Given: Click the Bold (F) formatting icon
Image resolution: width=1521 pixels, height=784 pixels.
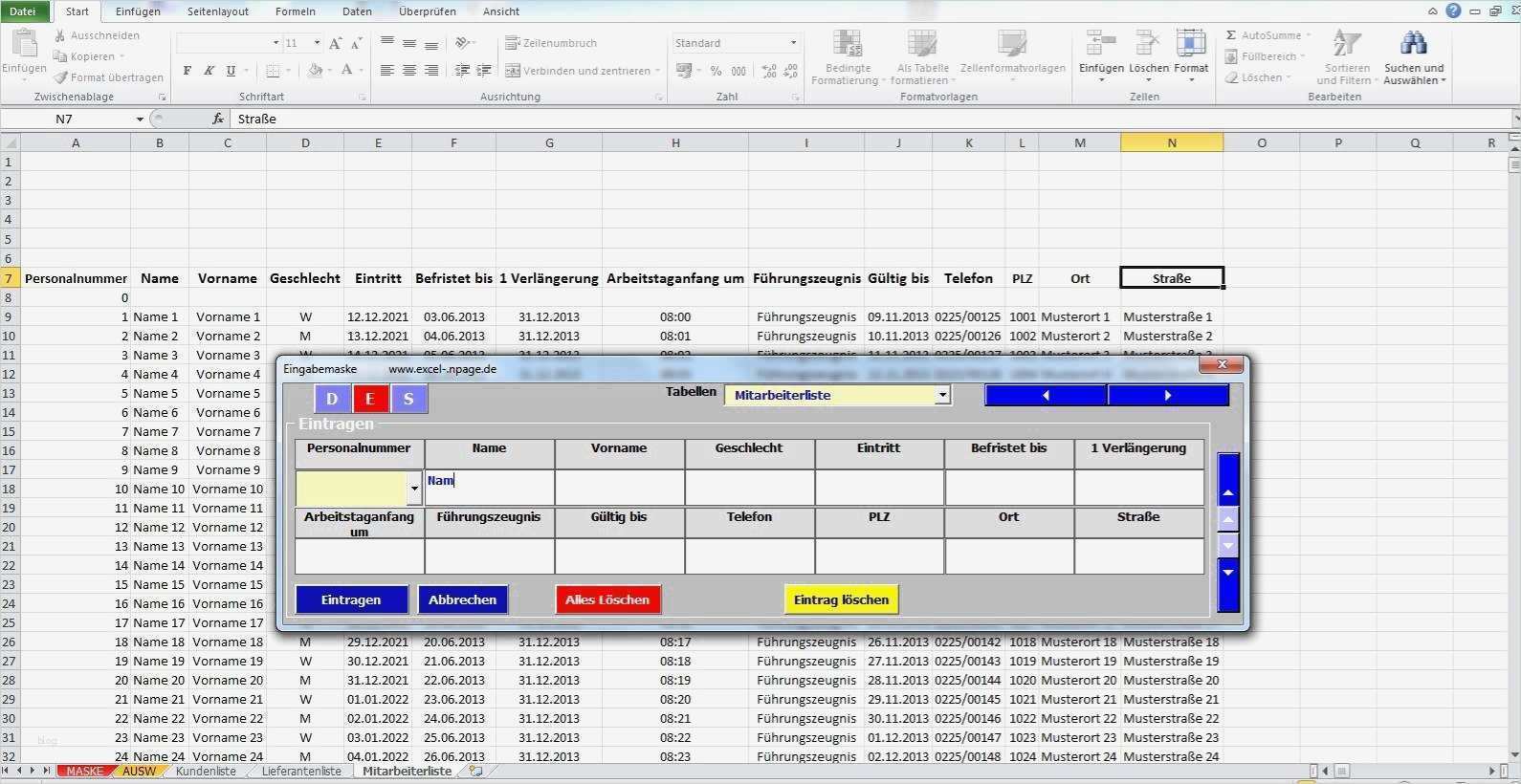Looking at the screenshot, I should pos(187,71).
